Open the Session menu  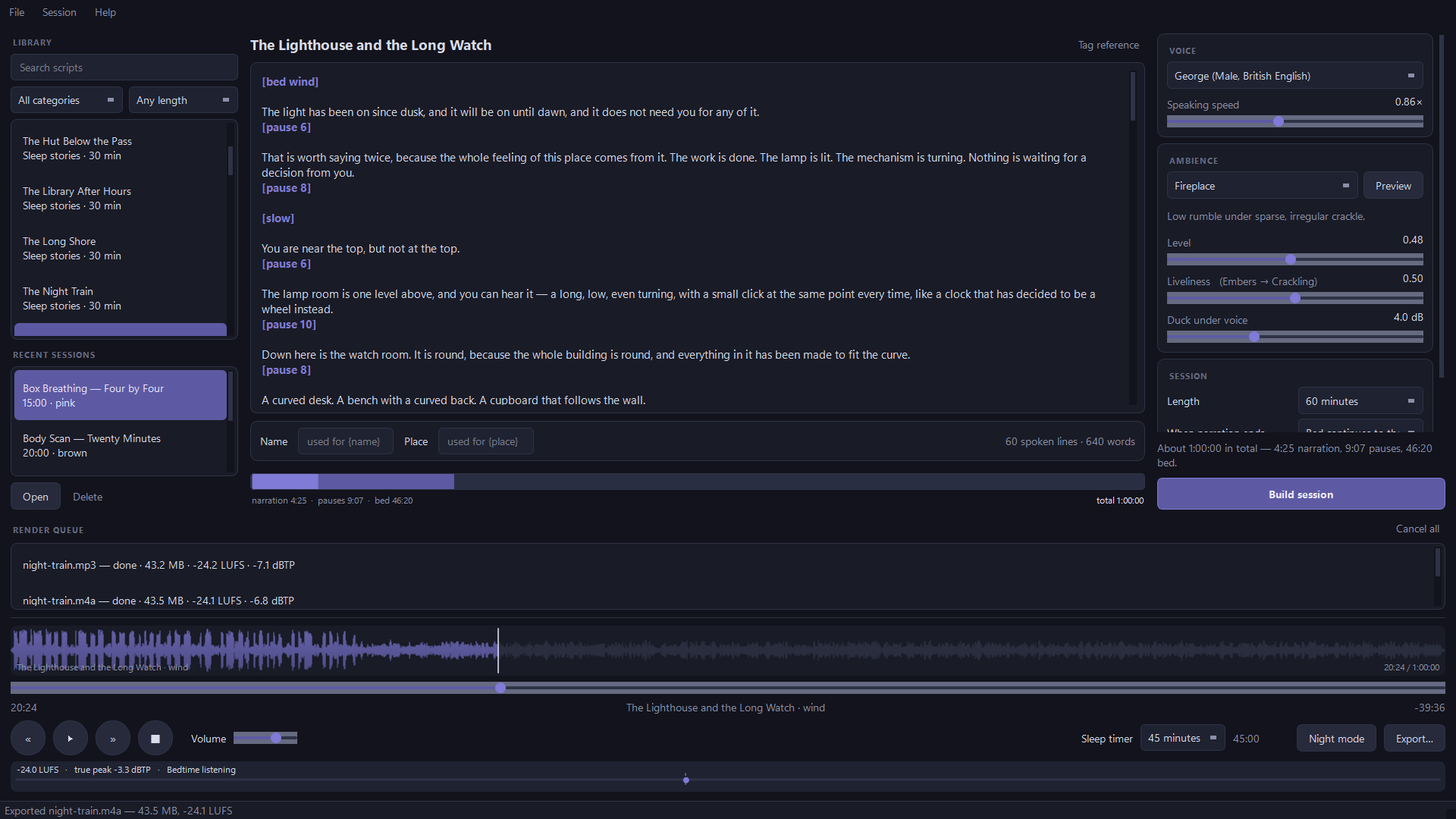click(59, 12)
